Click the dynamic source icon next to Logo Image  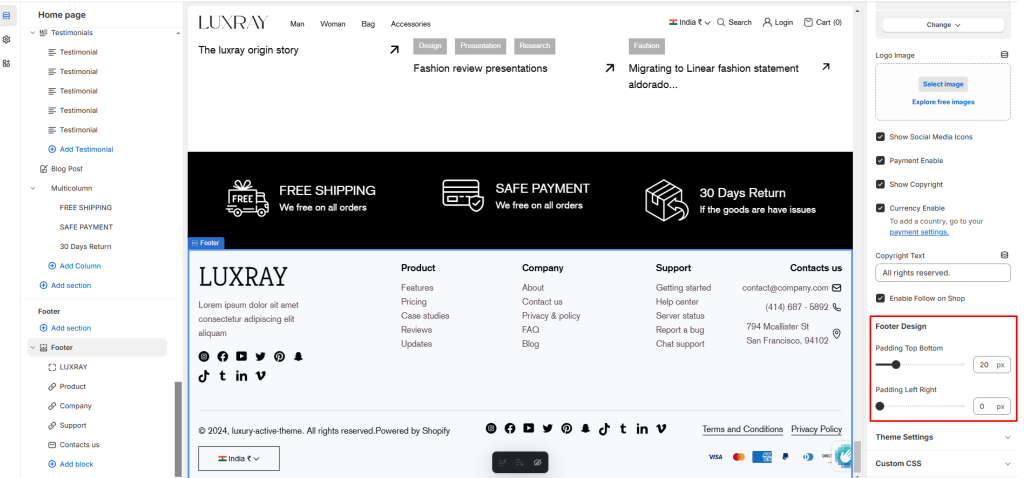pos(1005,55)
